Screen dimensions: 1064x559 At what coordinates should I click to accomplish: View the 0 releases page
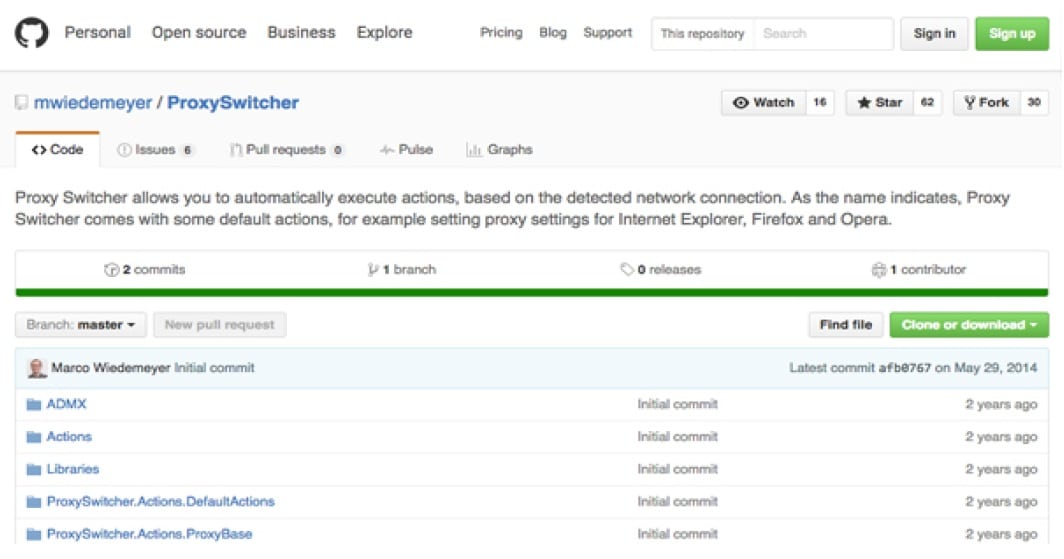[660, 270]
